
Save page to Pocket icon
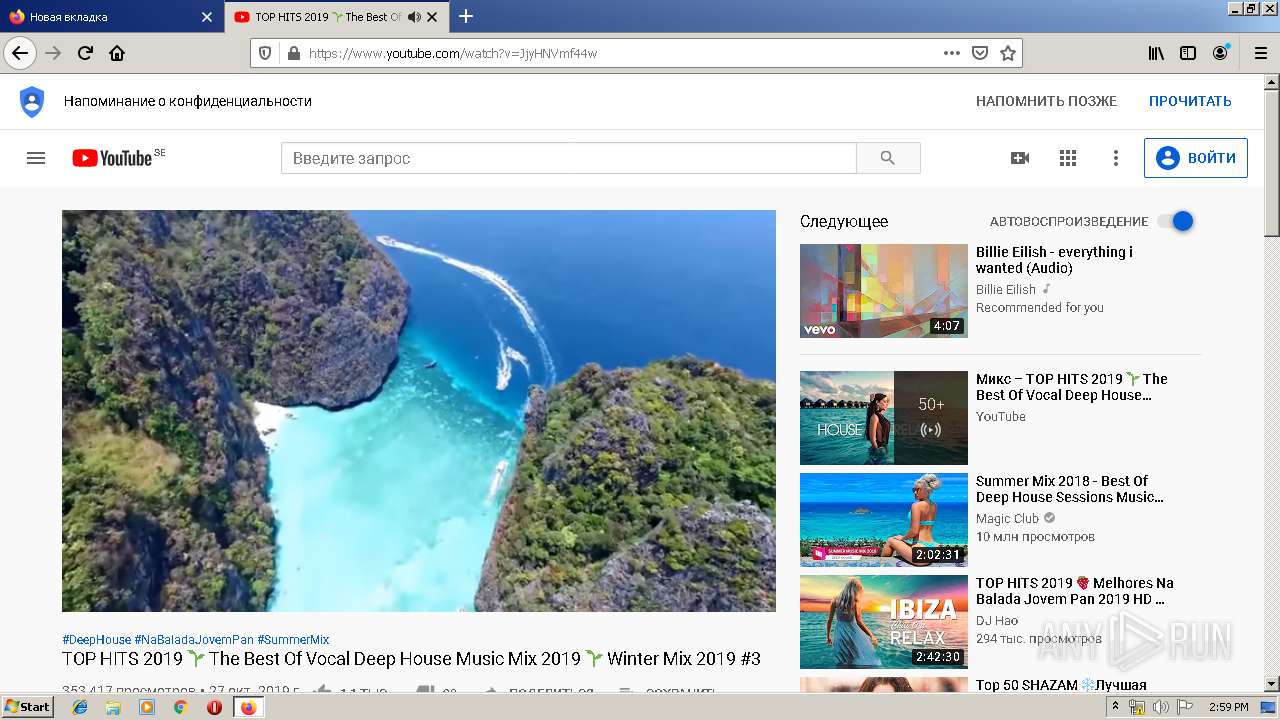click(x=981, y=53)
